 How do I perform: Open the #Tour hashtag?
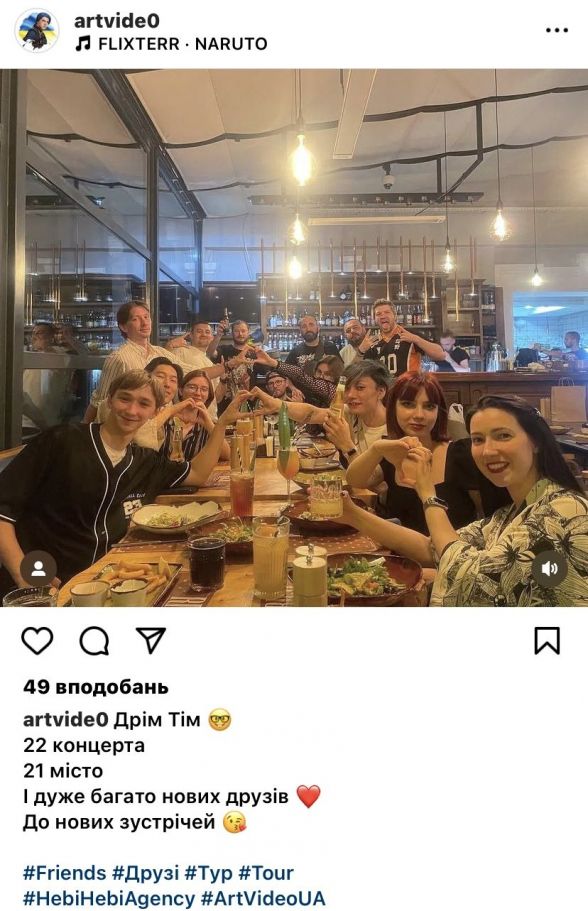pos(266,873)
